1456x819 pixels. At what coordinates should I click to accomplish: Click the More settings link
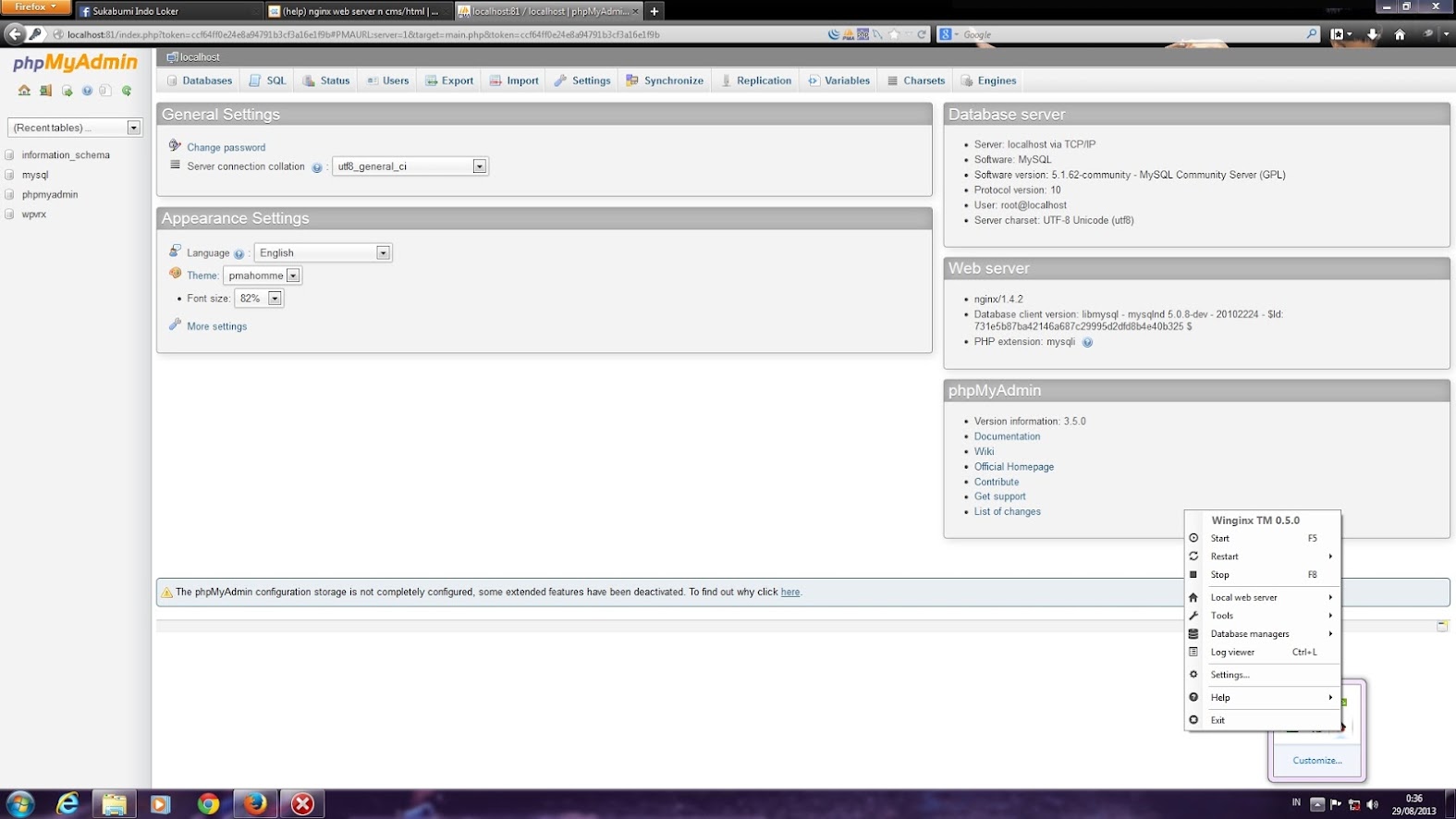(216, 326)
